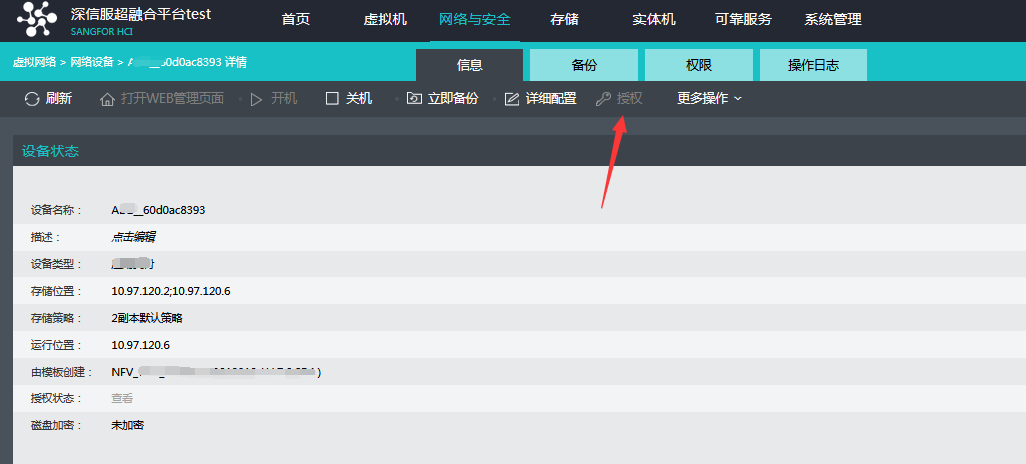Viewport: 1026px width, 464px height.
Task: Click the home icon for 打开WEB管理页面
Action: click(x=108, y=99)
